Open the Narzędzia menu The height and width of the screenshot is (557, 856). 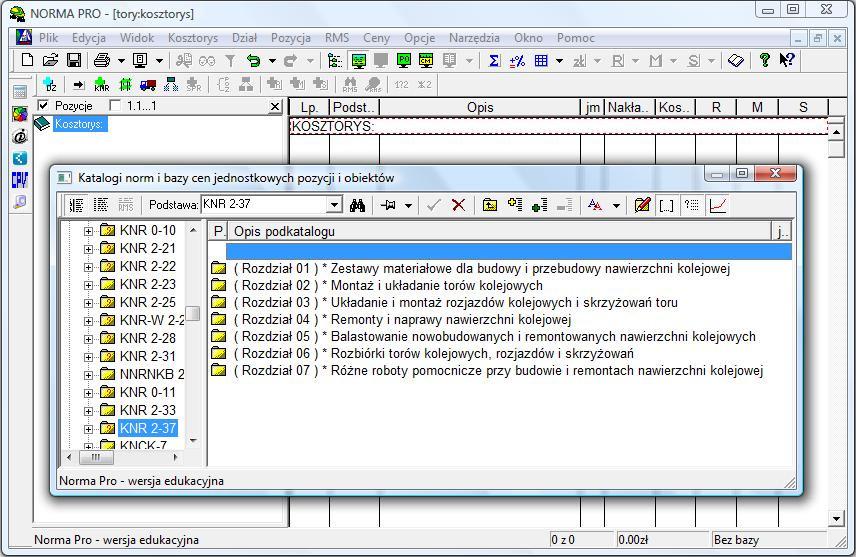(x=474, y=38)
